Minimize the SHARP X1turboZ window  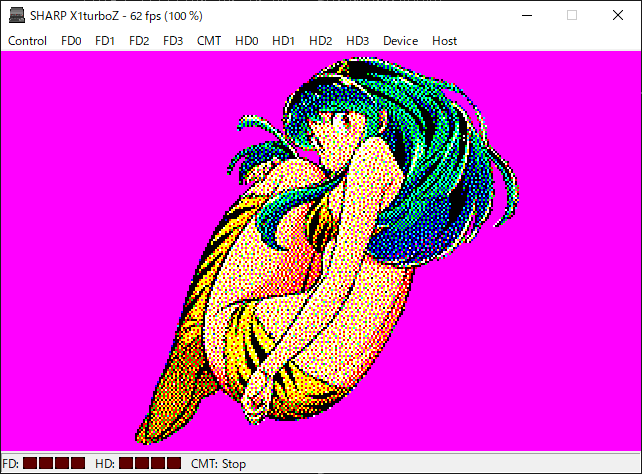[x=527, y=16]
